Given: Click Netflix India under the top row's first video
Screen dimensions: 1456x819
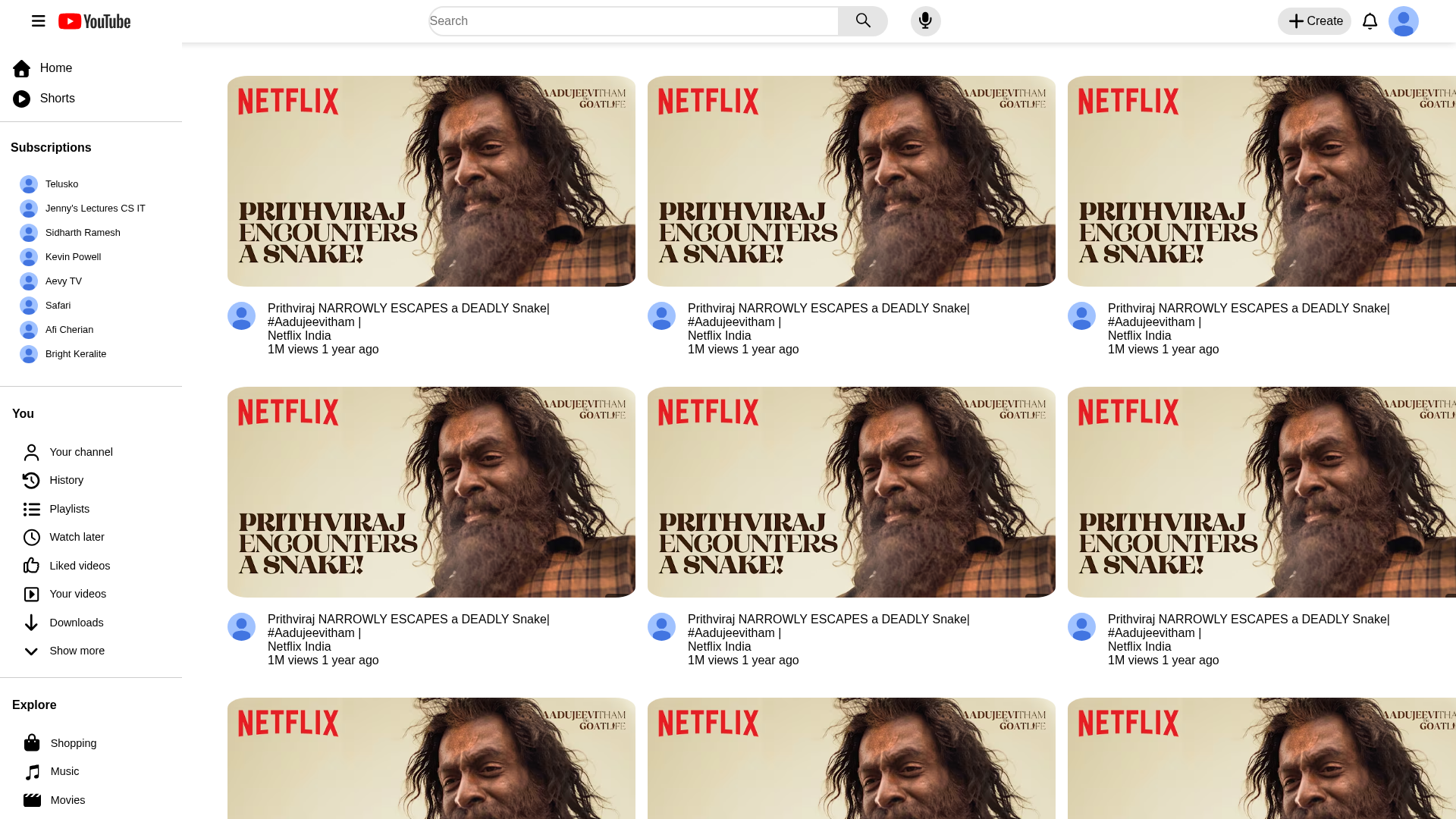Looking at the screenshot, I should click(300, 336).
